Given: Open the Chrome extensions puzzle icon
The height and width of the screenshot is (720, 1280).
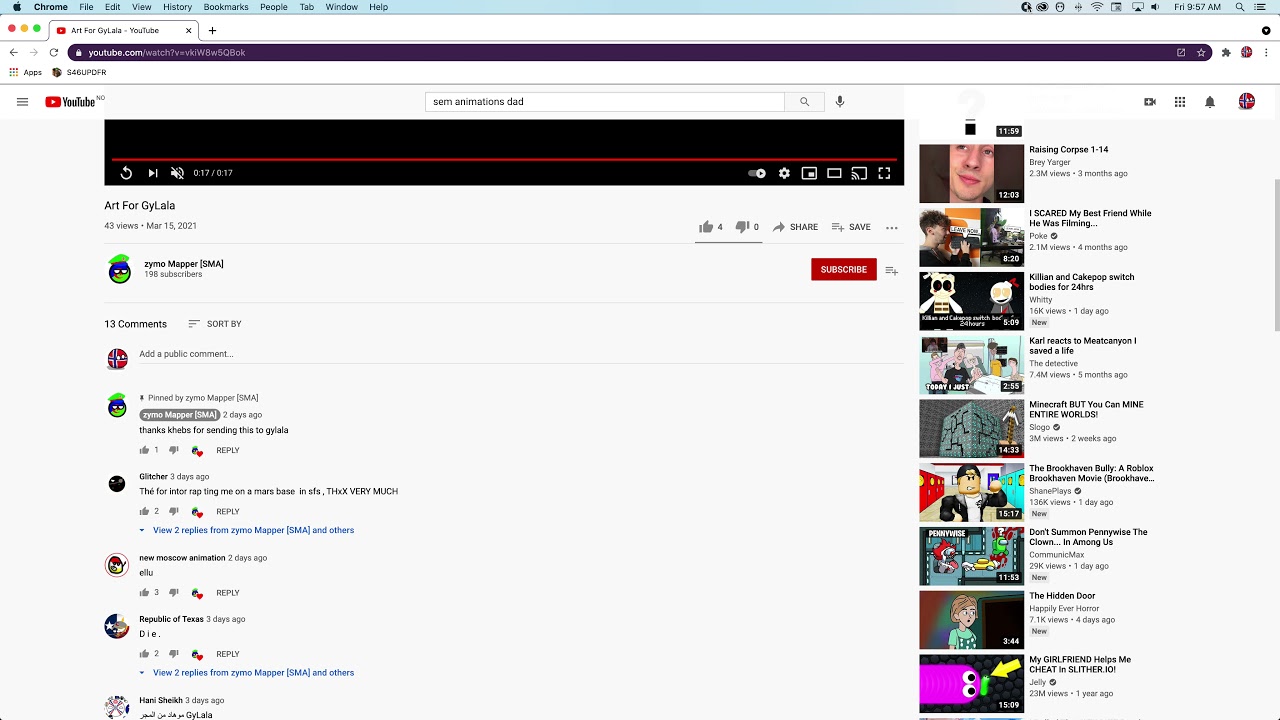Looking at the screenshot, I should [1226, 52].
